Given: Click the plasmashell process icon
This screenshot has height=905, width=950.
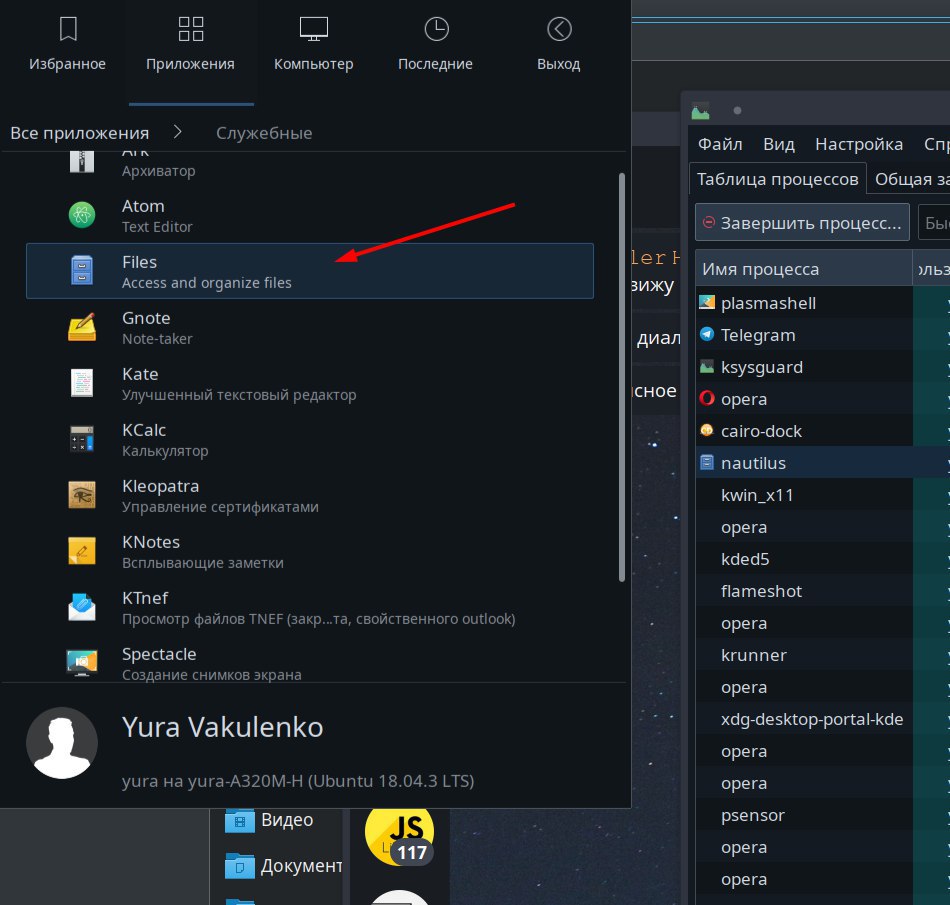Looking at the screenshot, I should pyautogui.click(x=706, y=302).
